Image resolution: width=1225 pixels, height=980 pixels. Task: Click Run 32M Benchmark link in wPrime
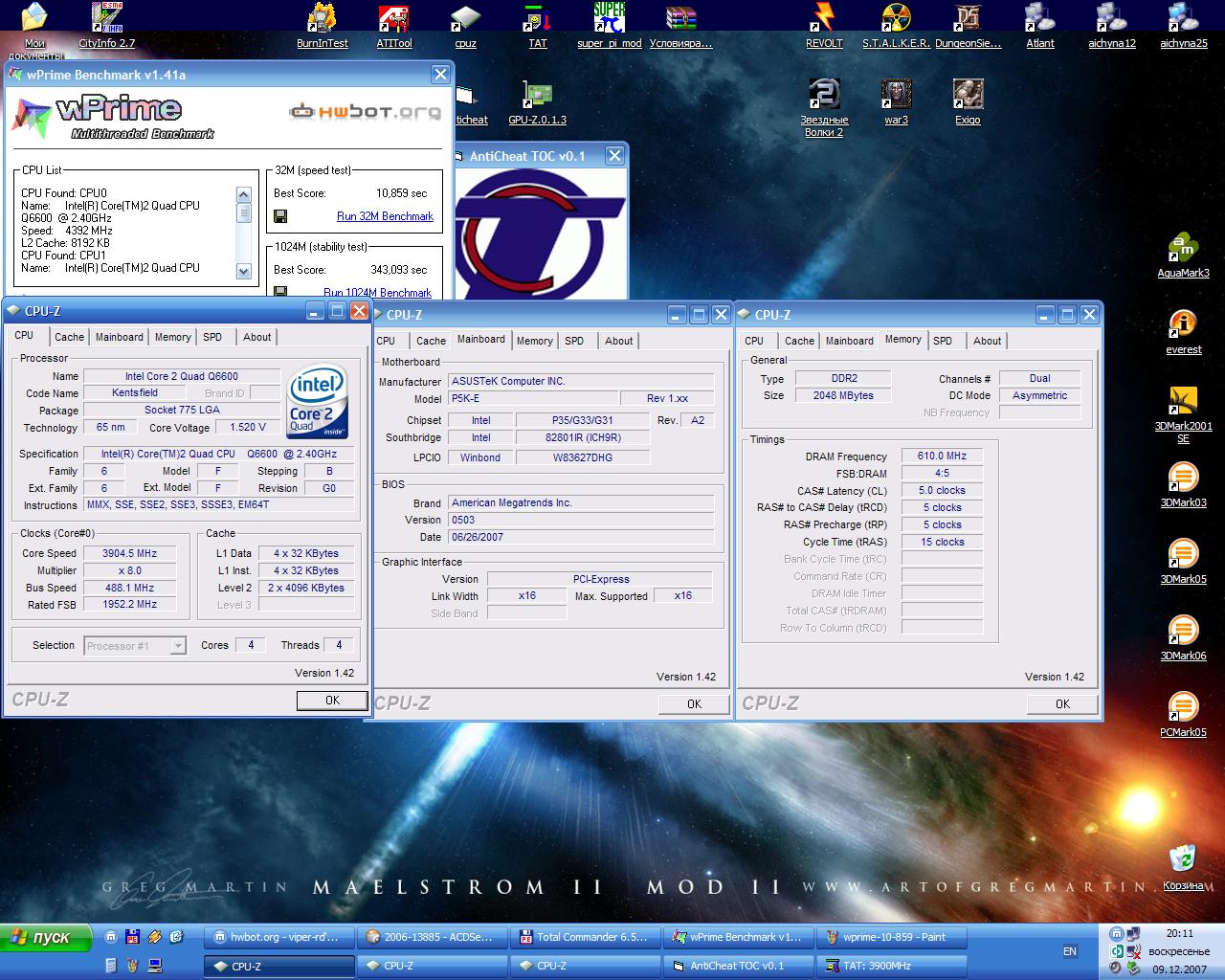click(385, 216)
